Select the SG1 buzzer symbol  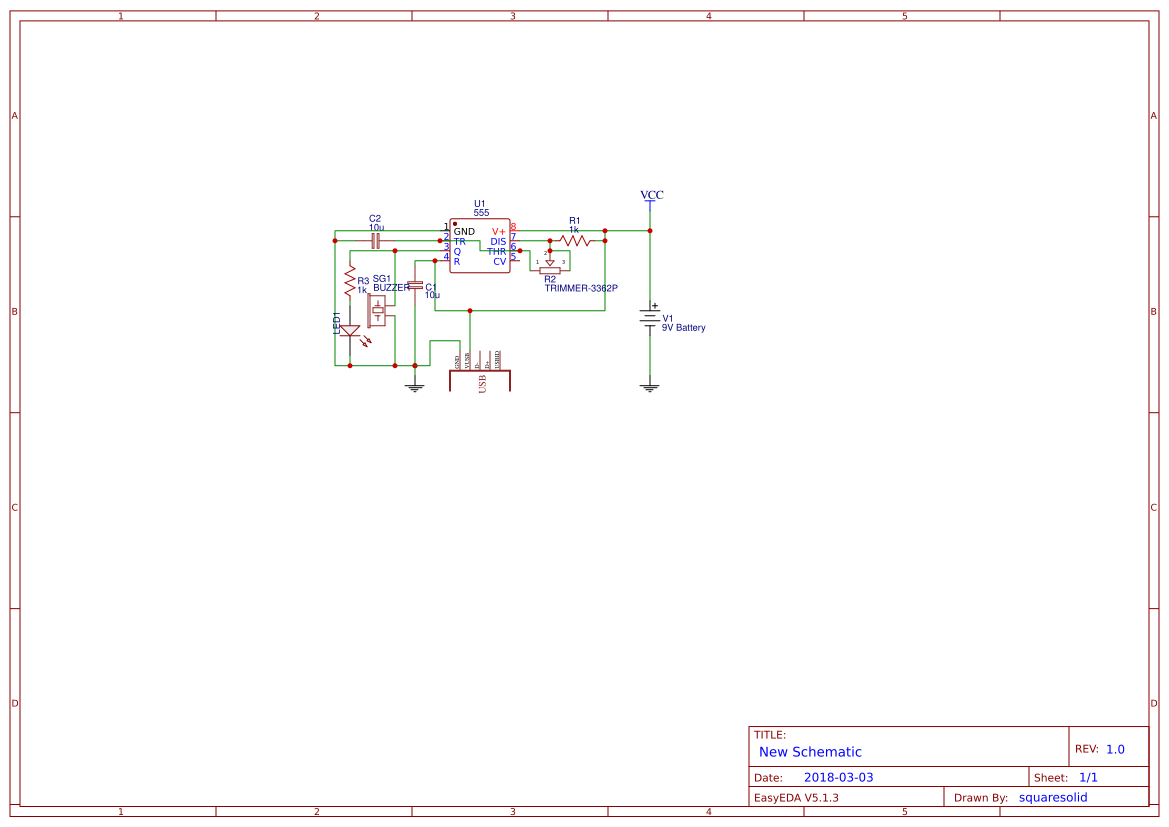pyautogui.click(x=380, y=310)
